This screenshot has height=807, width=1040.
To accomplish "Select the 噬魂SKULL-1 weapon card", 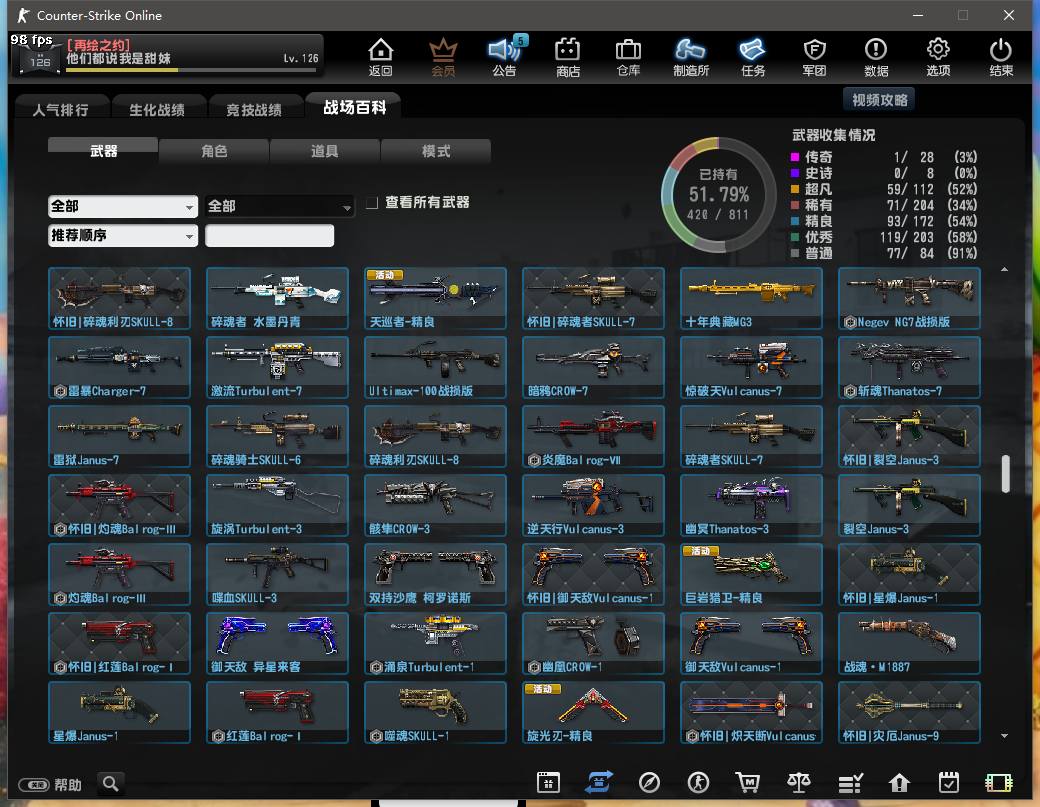I will pyautogui.click(x=435, y=712).
